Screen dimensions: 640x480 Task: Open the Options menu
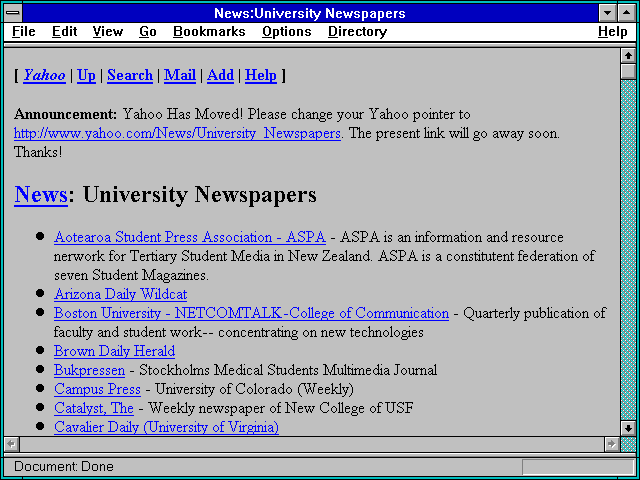(287, 32)
